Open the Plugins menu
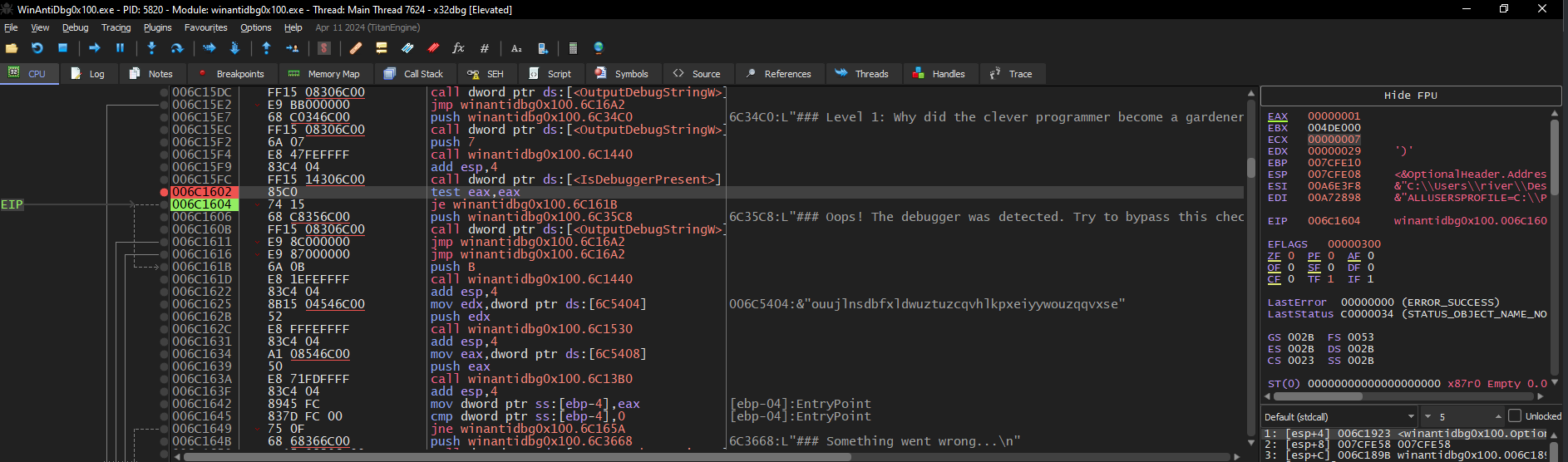The height and width of the screenshot is (462, 1568). point(157,27)
